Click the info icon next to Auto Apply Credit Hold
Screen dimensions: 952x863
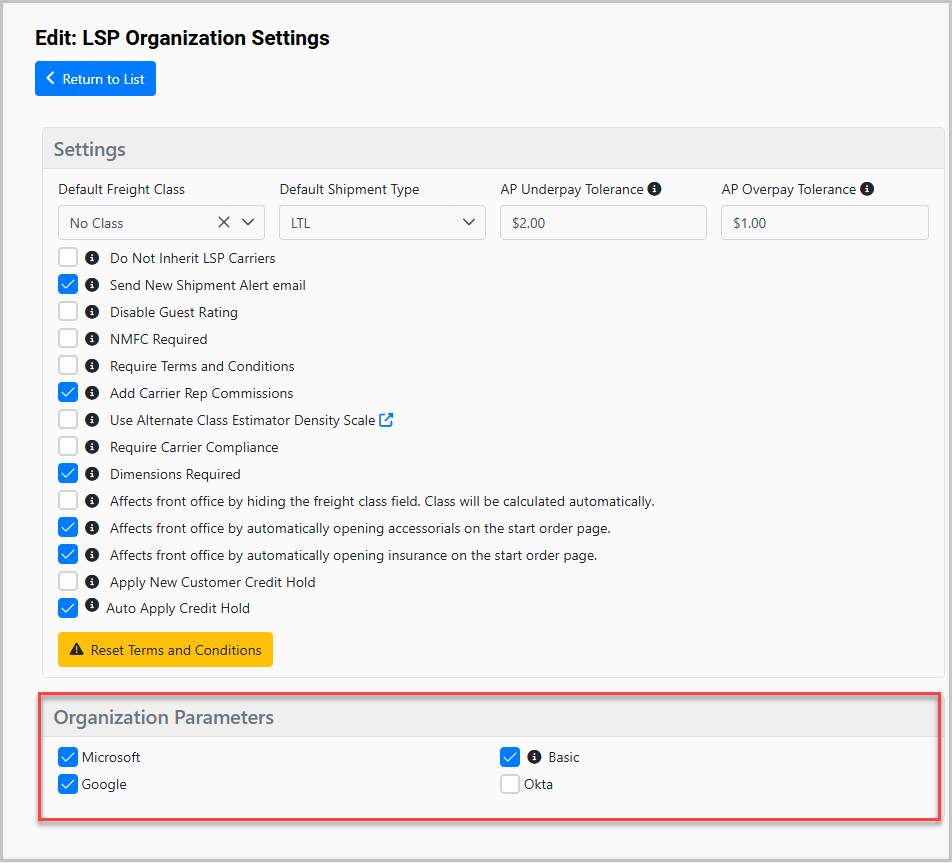click(91, 608)
